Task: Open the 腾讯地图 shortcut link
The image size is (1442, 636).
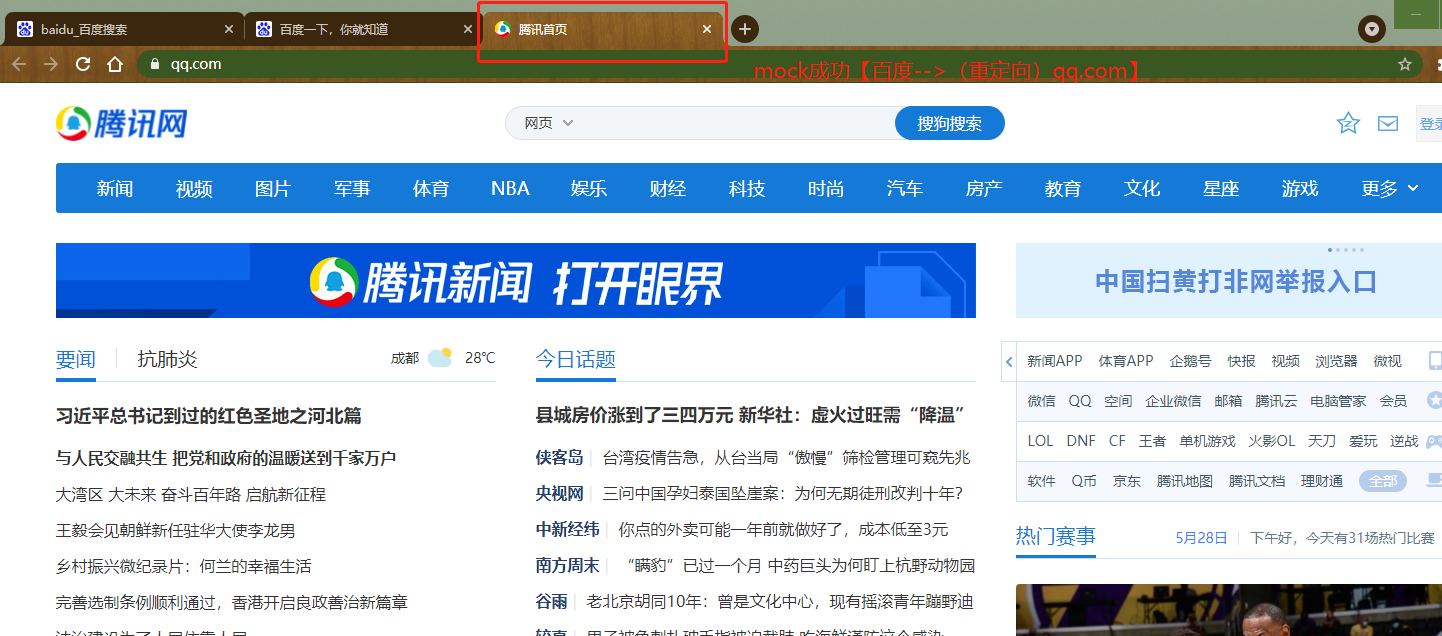Action: [1185, 481]
